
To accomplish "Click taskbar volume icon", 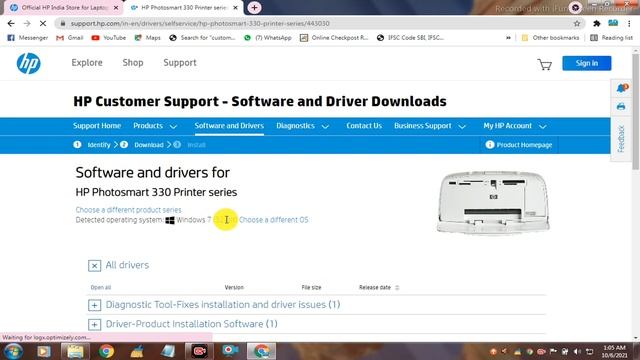I will tap(577, 351).
